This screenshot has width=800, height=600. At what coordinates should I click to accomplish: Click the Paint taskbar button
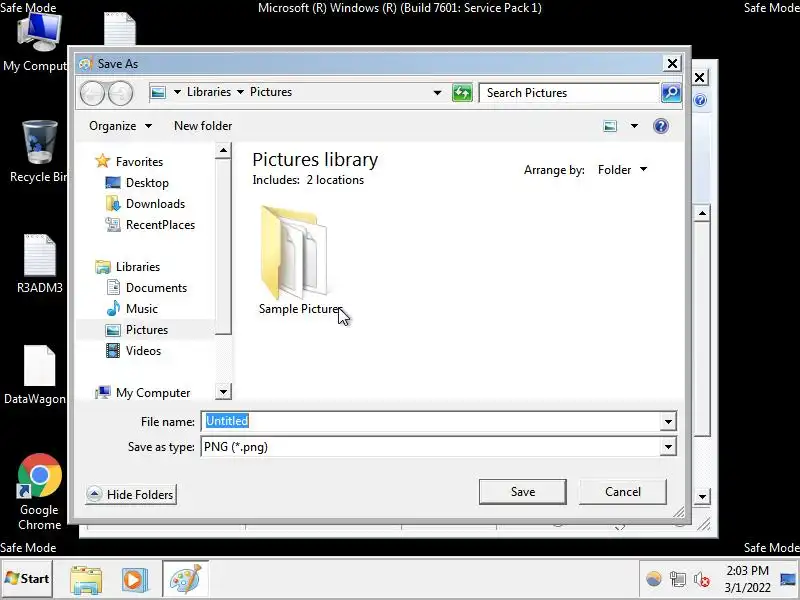coord(186,579)
